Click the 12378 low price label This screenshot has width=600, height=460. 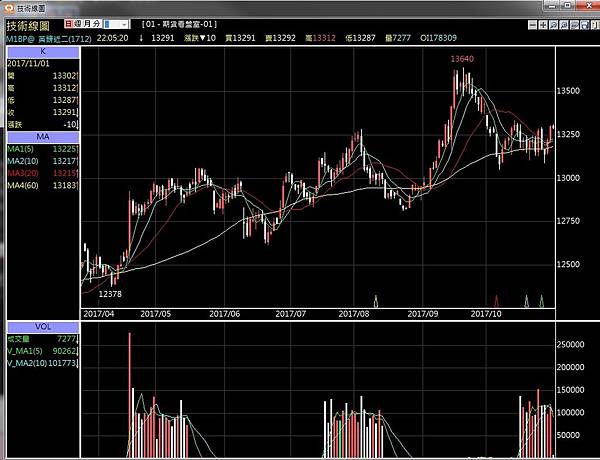tap(110, 294)
